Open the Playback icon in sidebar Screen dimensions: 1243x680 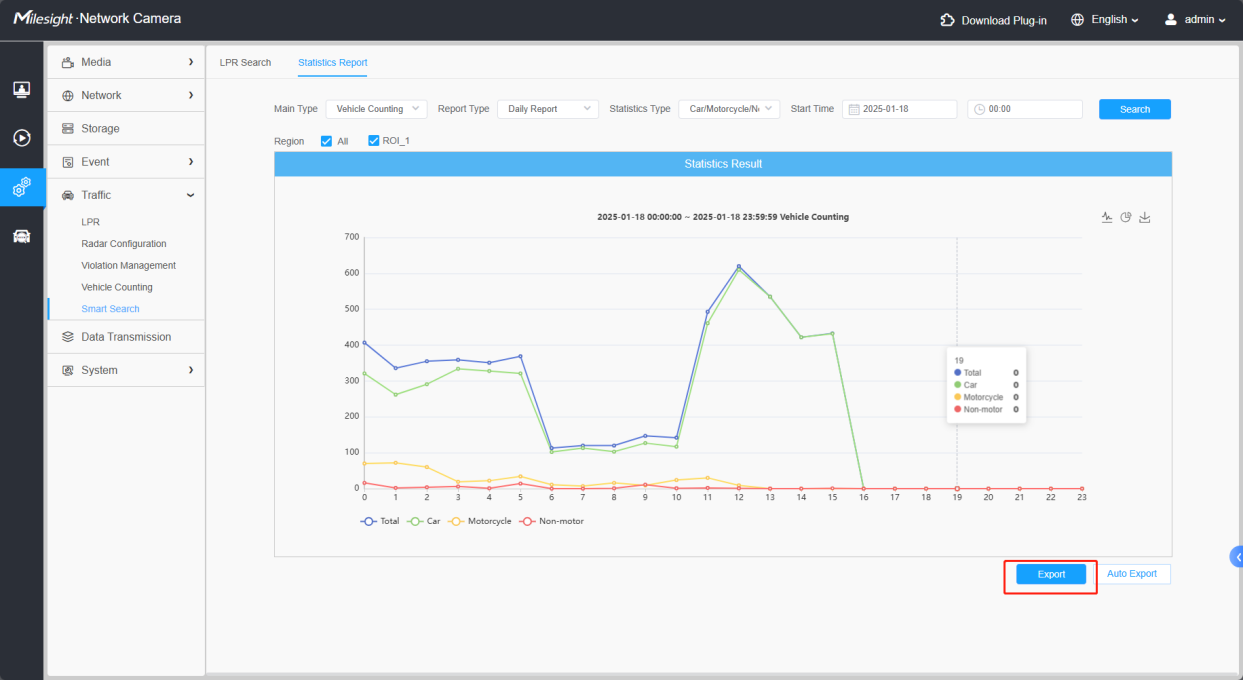coord(21,138)
